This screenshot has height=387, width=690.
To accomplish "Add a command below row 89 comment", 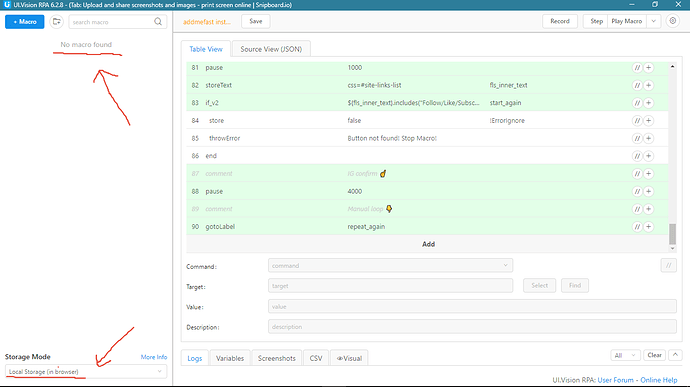I will click(x=649, y=209).
